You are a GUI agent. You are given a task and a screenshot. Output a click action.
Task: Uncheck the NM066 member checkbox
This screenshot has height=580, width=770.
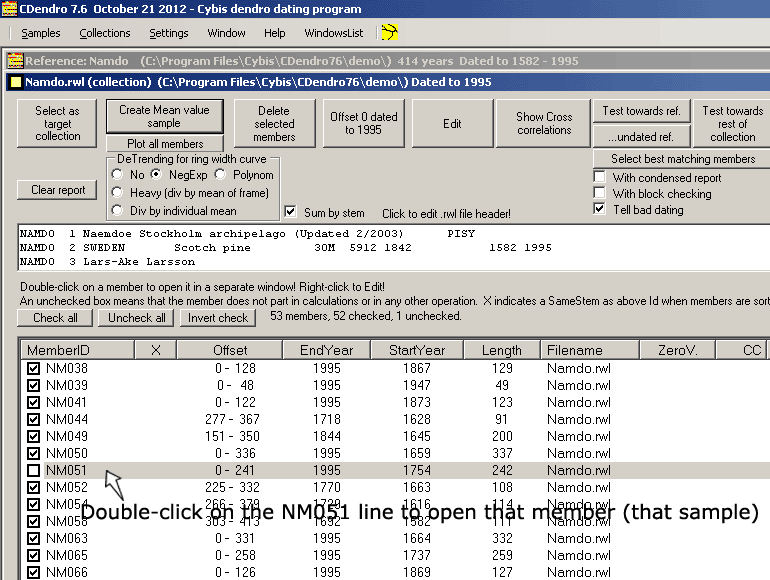coord(33,572)
